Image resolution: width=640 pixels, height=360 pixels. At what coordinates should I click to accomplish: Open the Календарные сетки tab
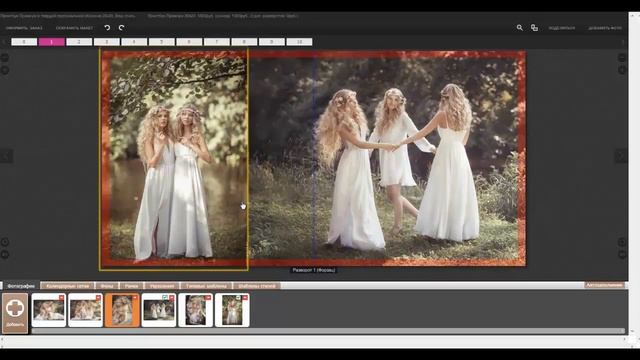[67, 286]
